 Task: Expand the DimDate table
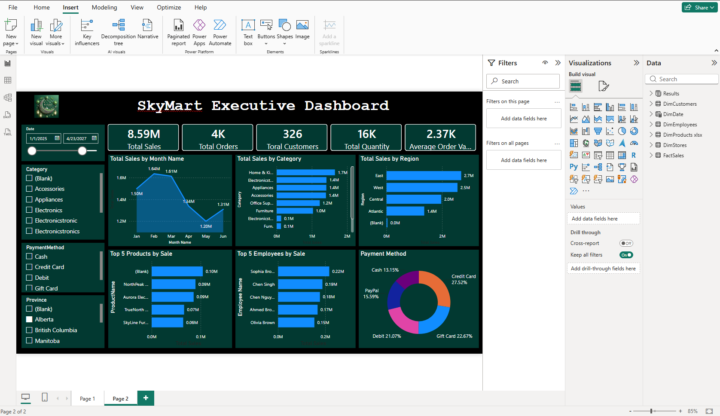651,114
